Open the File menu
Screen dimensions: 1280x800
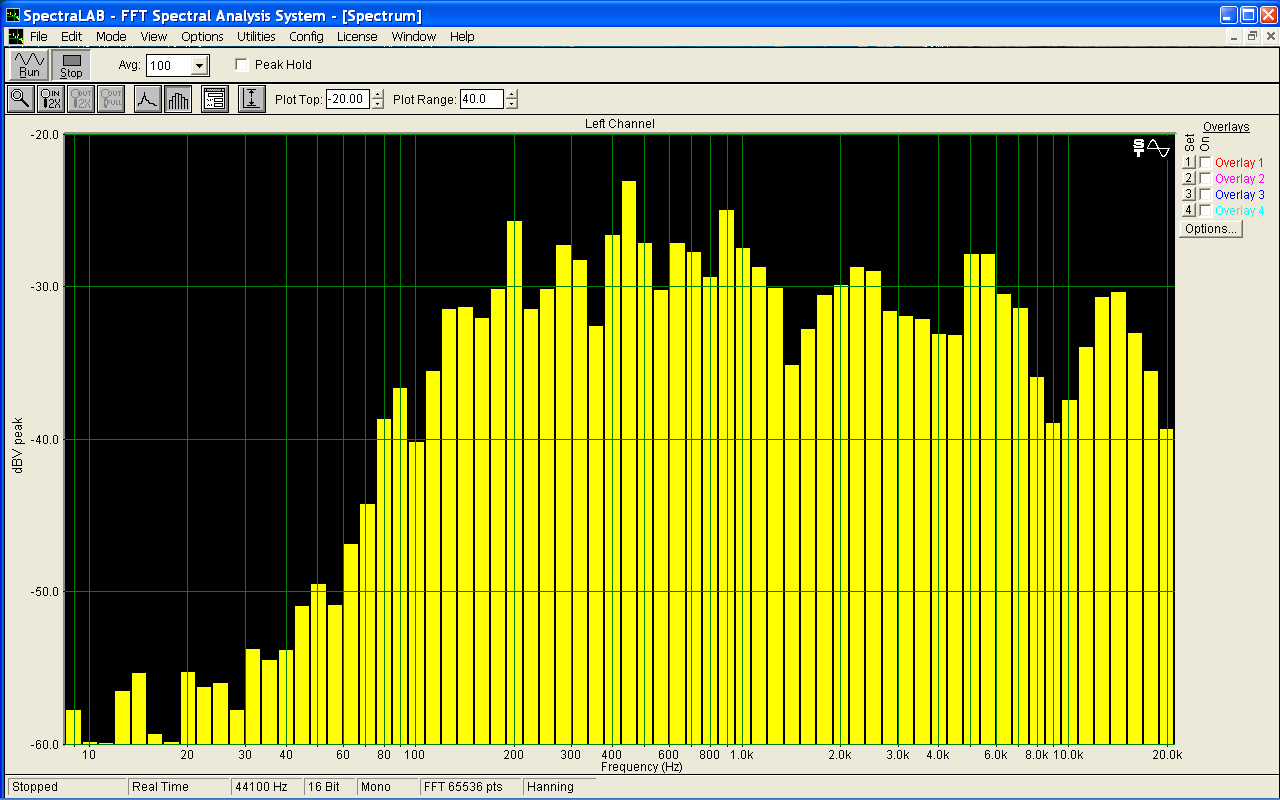click(38, 36)
